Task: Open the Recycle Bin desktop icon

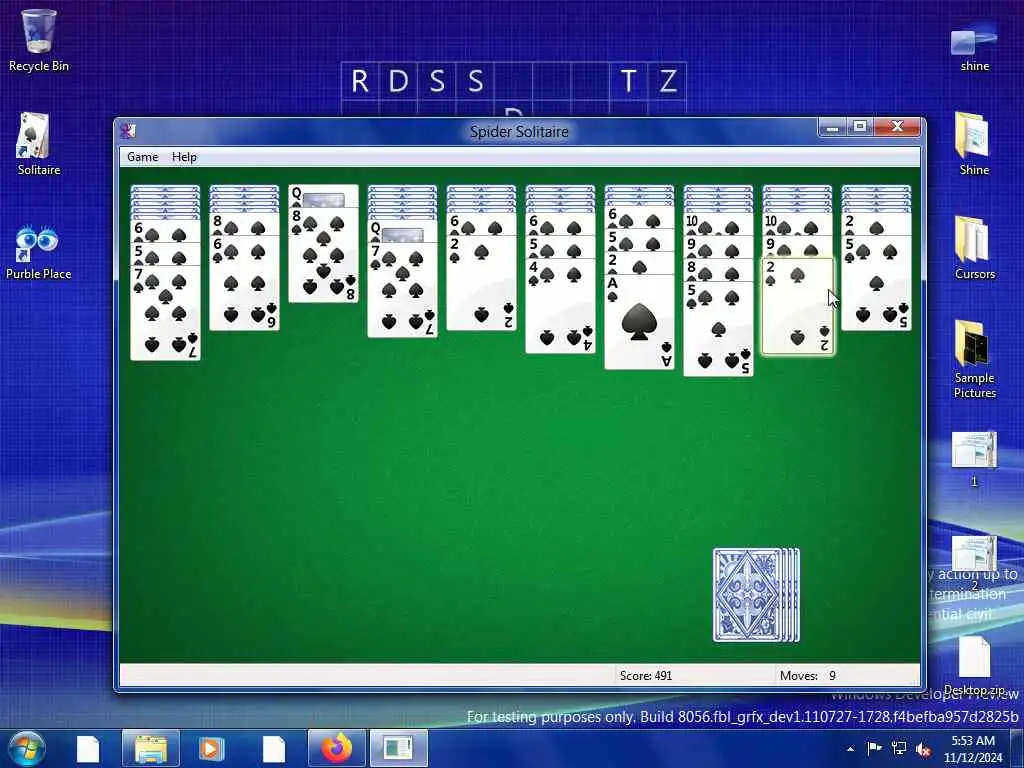Action: [x=39, y=40]
